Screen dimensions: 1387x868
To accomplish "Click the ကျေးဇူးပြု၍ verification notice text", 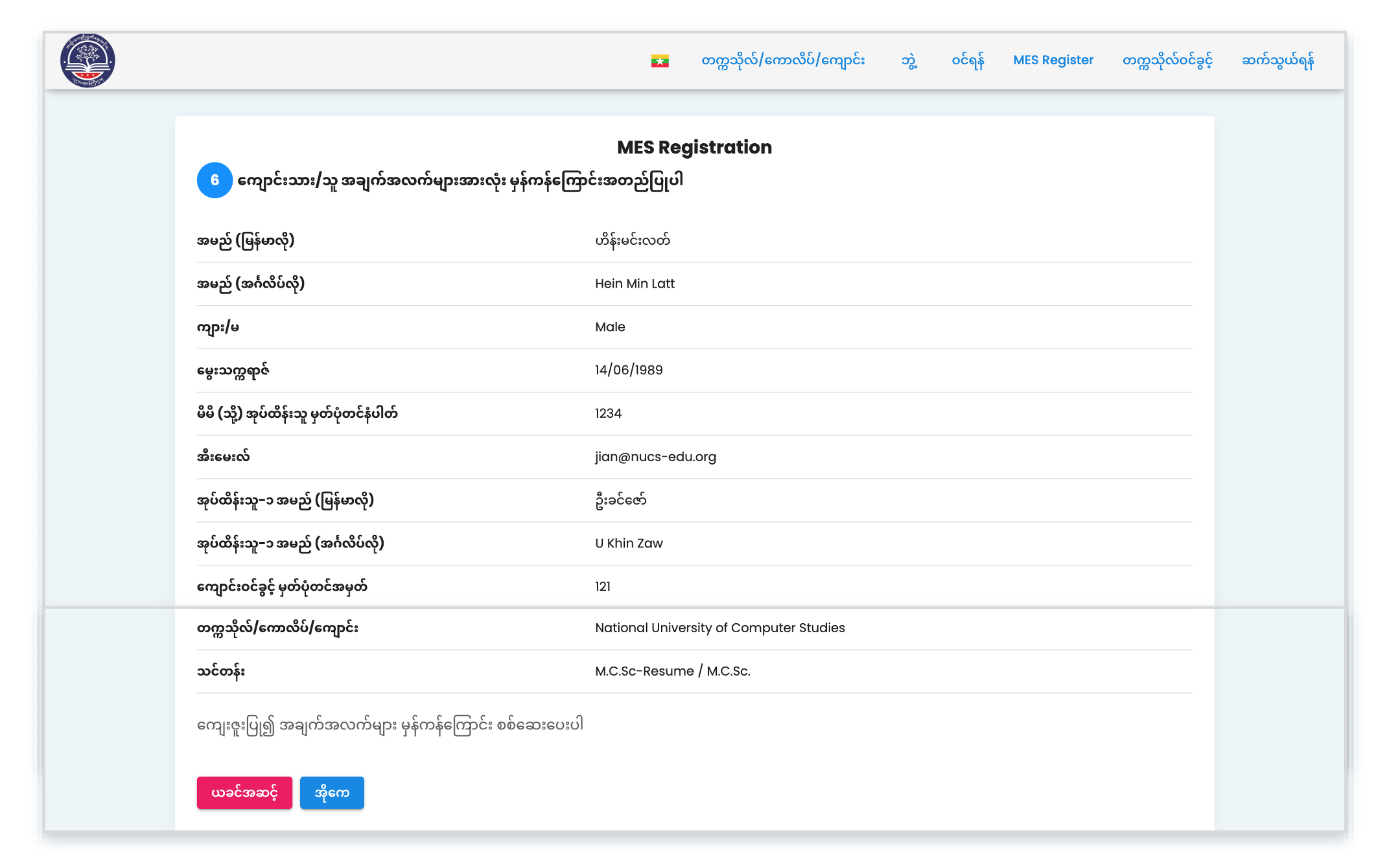I will tap(390, 725).
